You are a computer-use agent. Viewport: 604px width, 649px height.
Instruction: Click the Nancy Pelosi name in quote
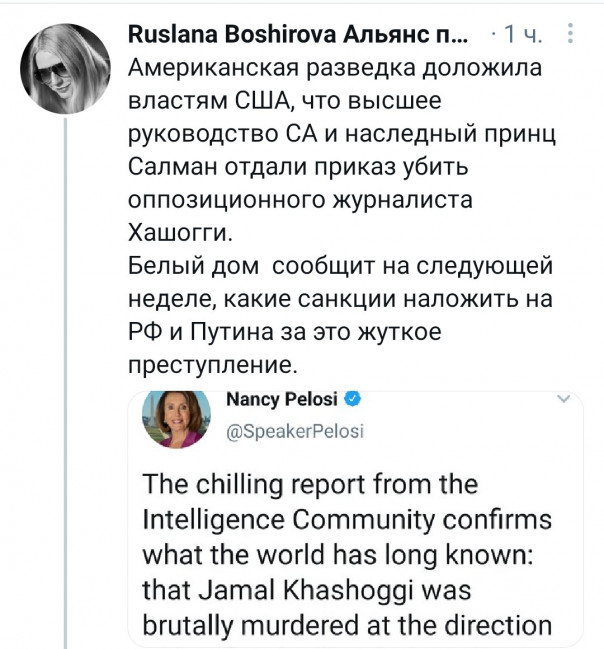click(283, 401)
